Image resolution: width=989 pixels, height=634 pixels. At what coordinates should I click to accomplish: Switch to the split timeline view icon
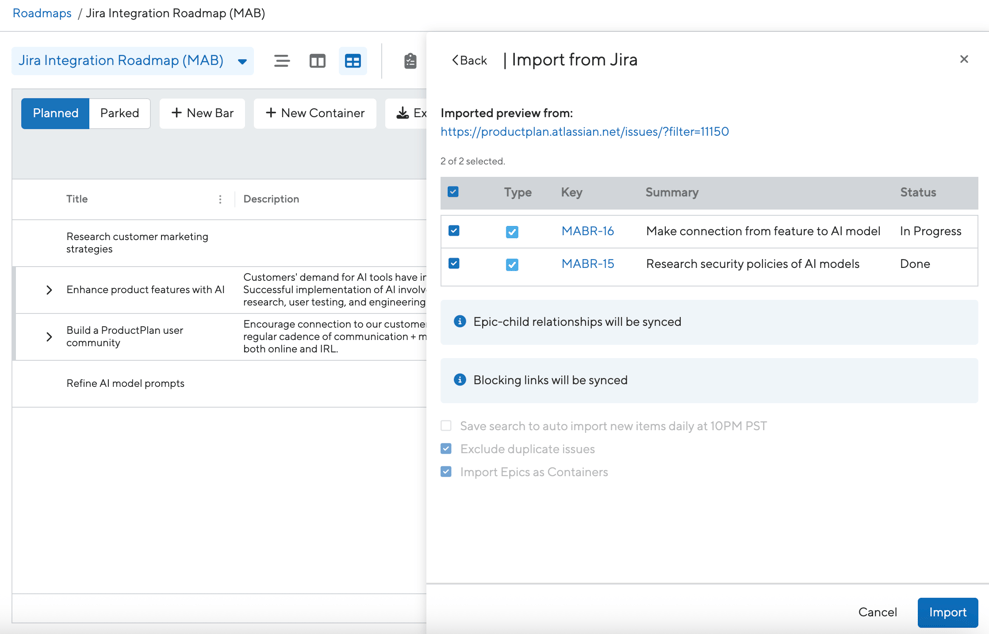point(317,61)
